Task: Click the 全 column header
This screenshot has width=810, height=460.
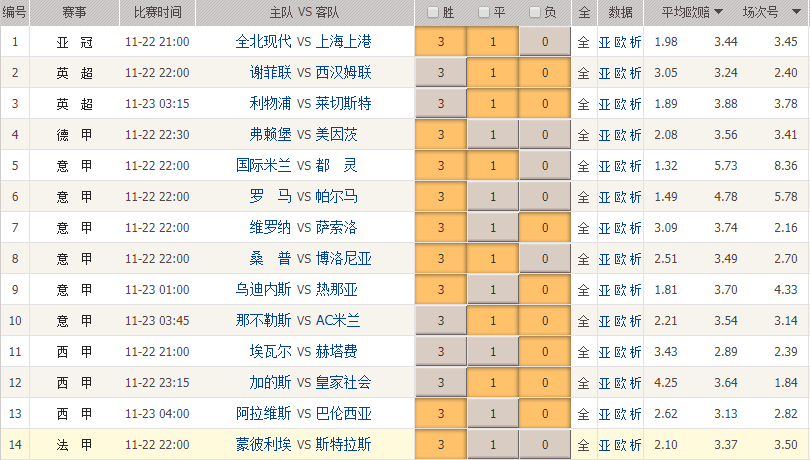Action: [x=584, y=12]
